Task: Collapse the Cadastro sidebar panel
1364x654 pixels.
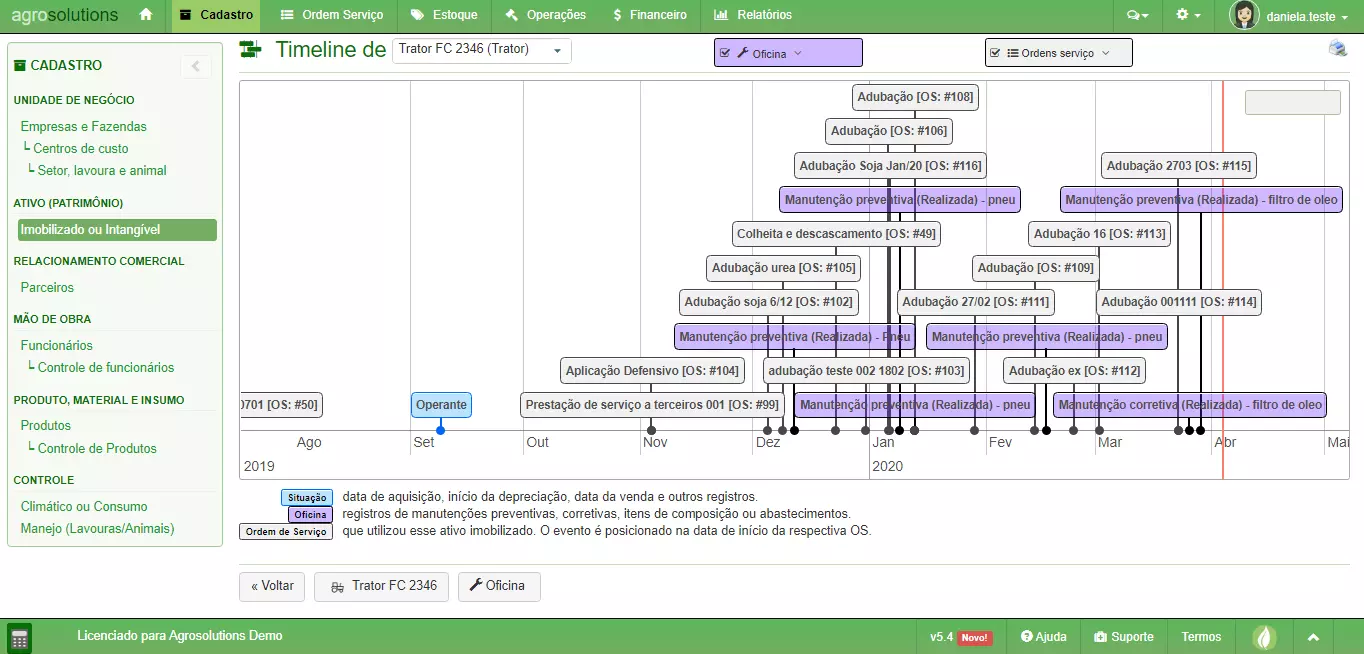Action: click(195, 66)
